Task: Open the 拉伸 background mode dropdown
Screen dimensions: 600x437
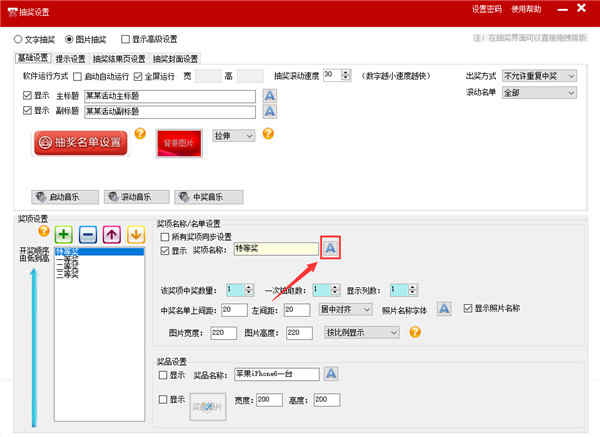Action: (x=234, y=135)
